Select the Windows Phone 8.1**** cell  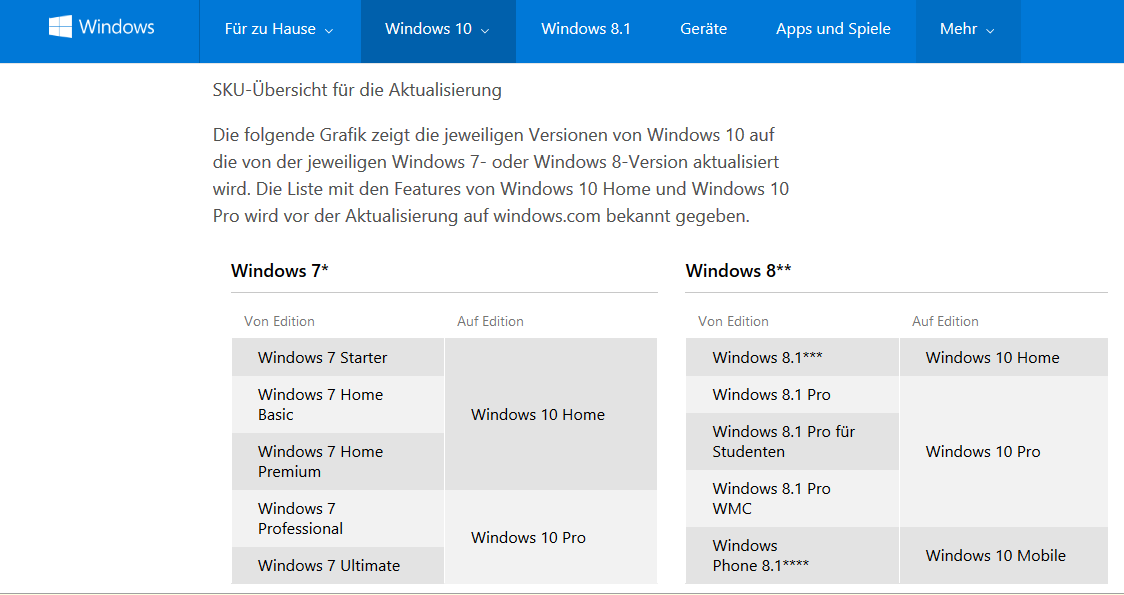click(792, 556)
